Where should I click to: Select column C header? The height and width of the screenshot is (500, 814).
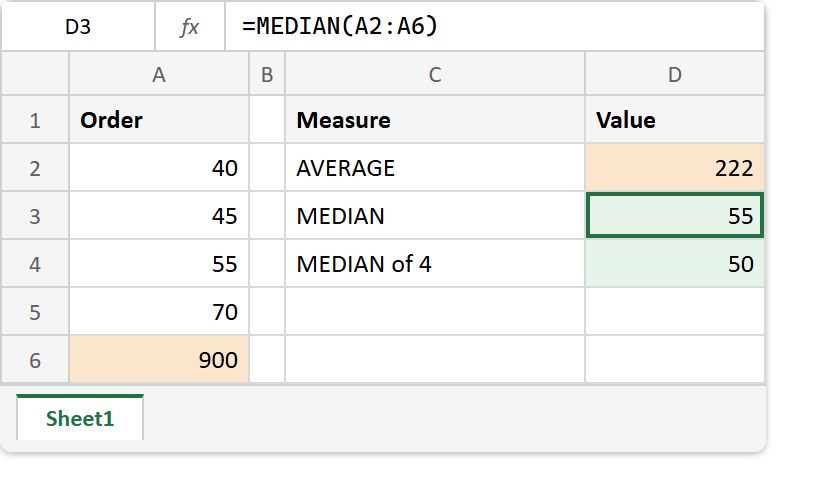(435, 74)
